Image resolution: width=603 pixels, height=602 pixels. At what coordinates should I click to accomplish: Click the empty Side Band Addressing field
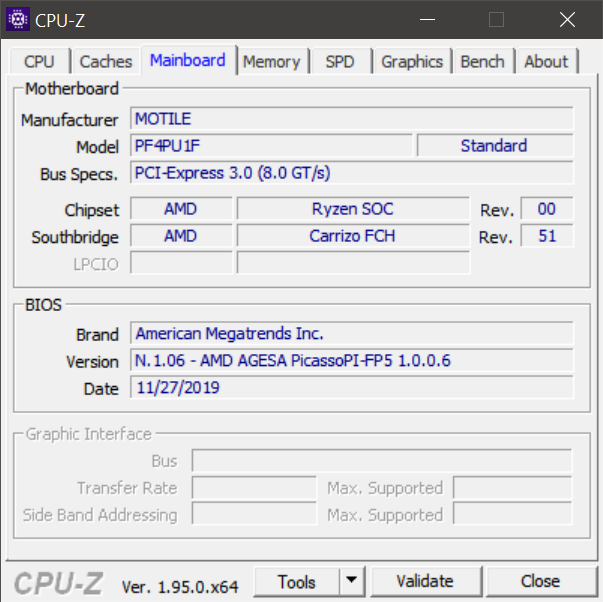pos(254,514)
